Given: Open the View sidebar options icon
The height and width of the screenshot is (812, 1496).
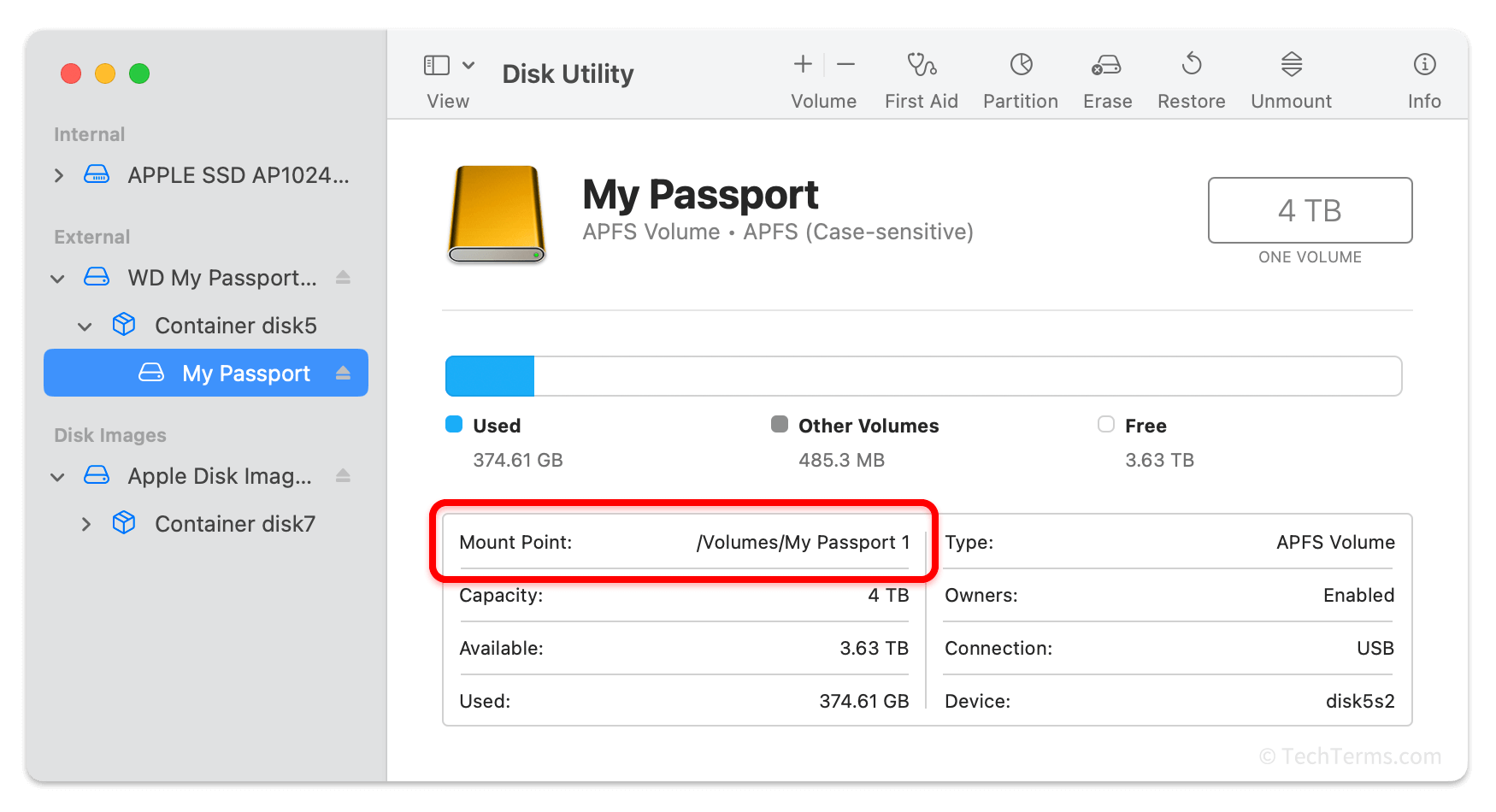Looking at the screenshot, I should pos(437,65).
